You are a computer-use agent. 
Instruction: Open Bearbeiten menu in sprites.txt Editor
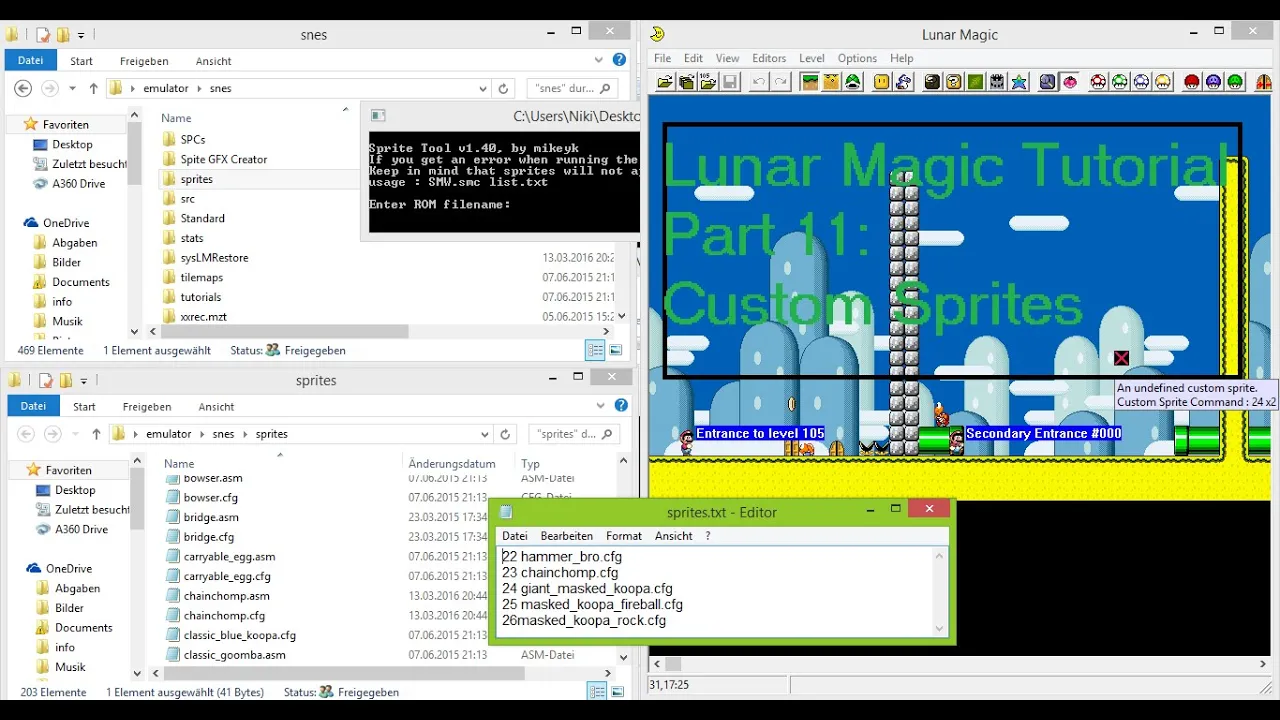tap(566, 536)
